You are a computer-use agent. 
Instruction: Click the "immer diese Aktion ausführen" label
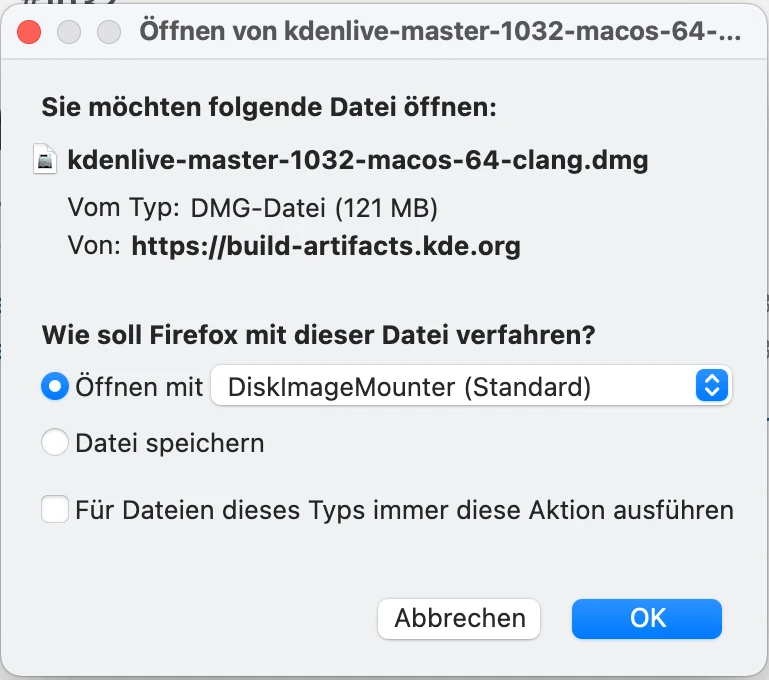(x=553, y=510)
